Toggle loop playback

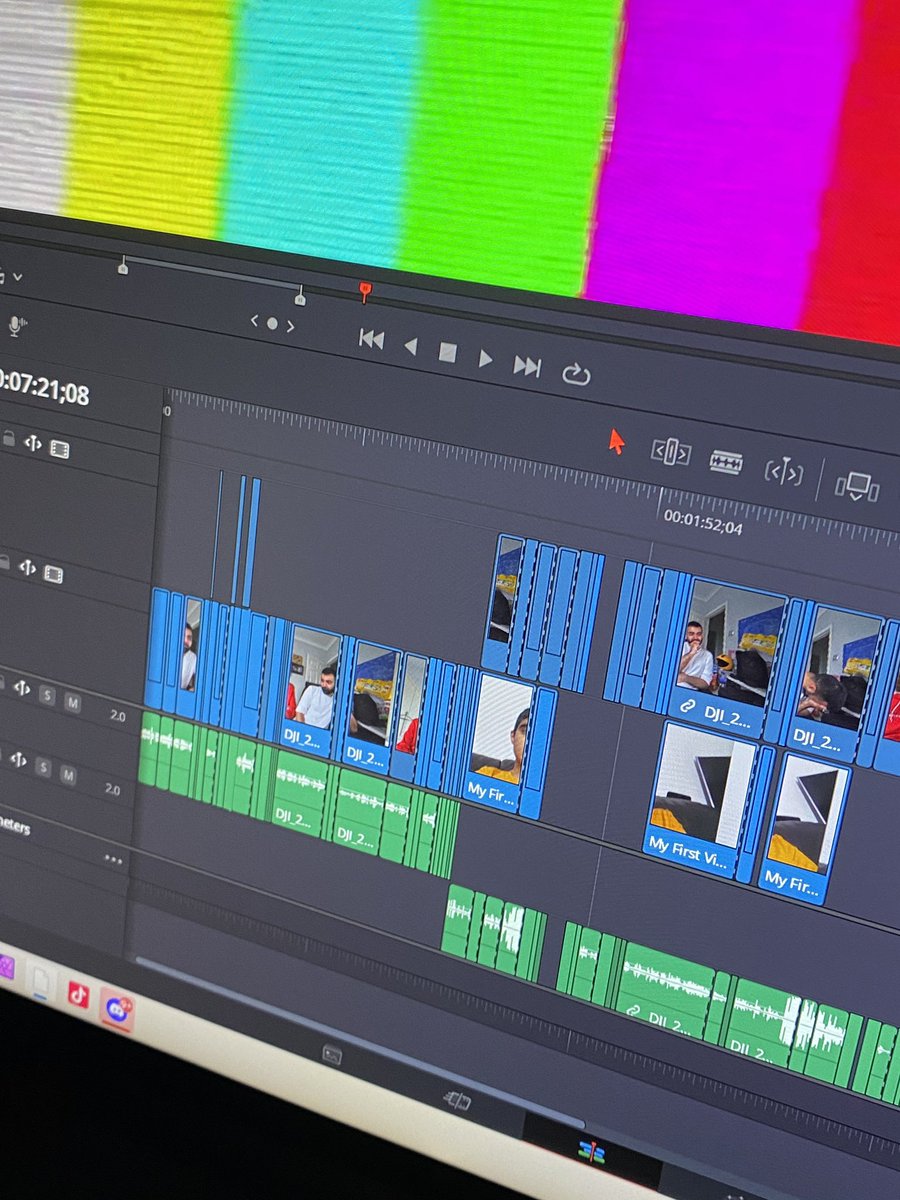click(x=576, y=374)
